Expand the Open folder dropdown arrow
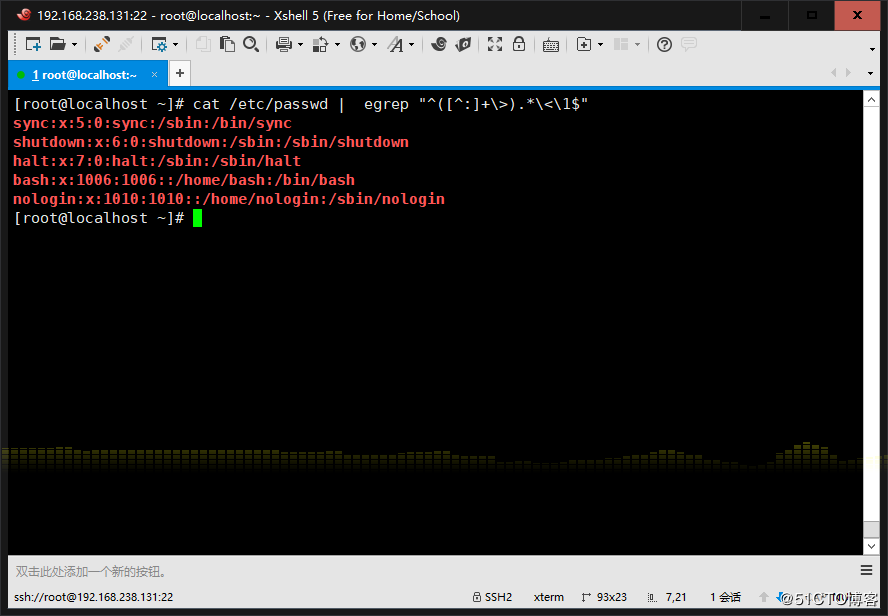Viewport: 888px width, 616px height. coord(74,45)
